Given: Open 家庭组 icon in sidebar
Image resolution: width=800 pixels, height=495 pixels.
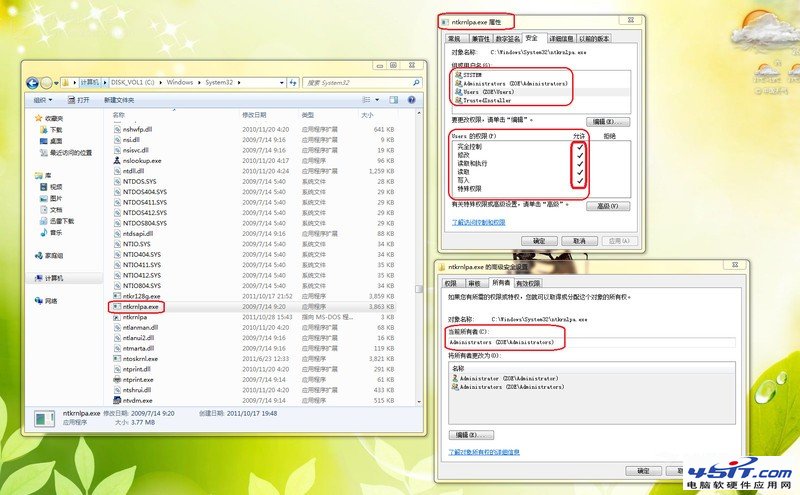Looking at the screenshot, I should tap(38, 255).
